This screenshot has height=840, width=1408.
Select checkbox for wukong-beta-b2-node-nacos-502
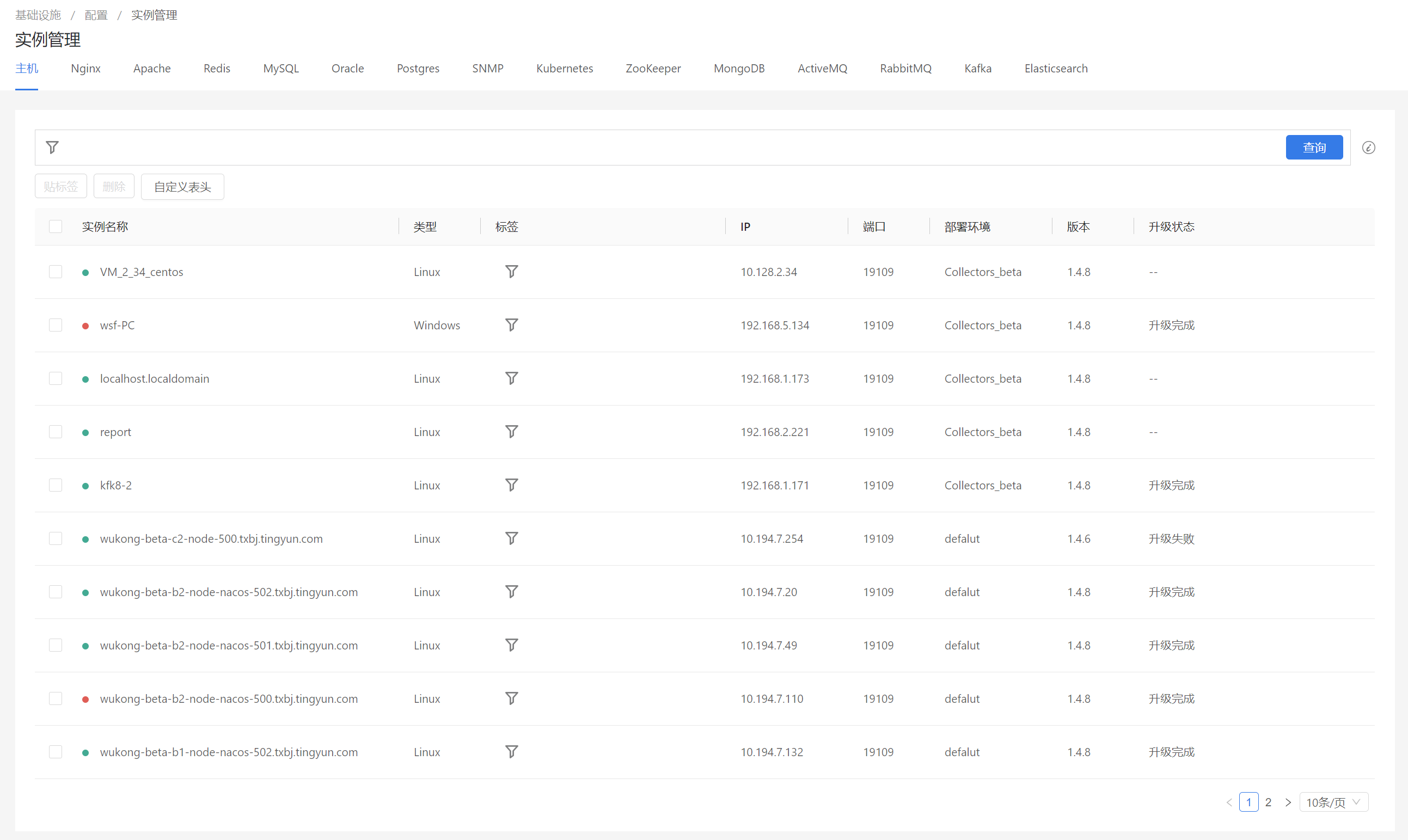pos(56,592)
